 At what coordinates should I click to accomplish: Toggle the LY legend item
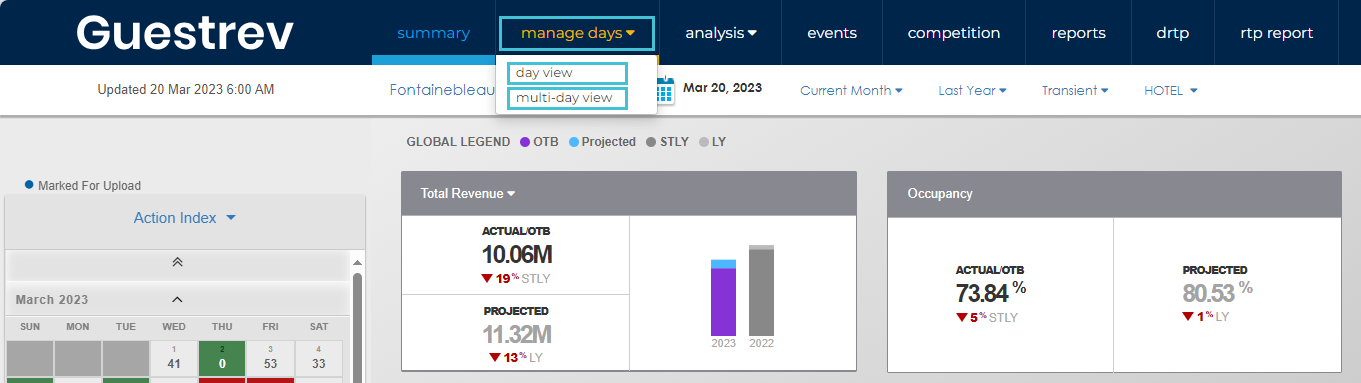[712, 142]
